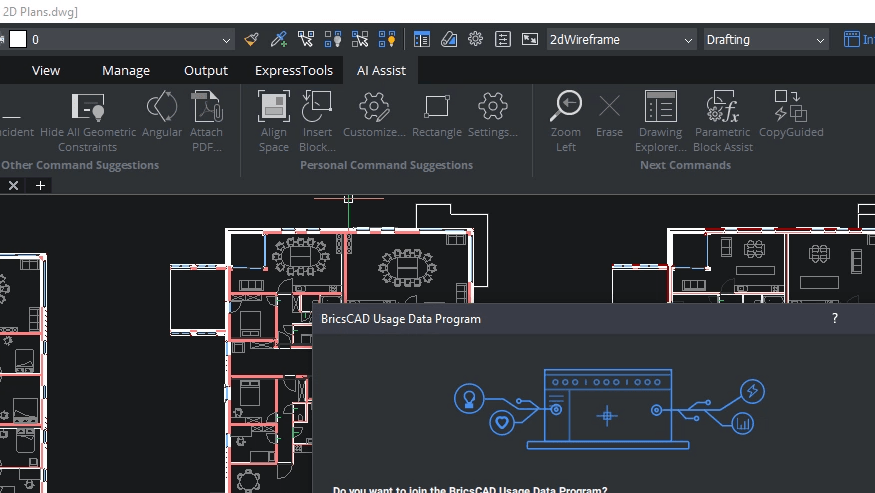Click the Zoom Left command icon
The image size is (875, 493).
point(566,106)
